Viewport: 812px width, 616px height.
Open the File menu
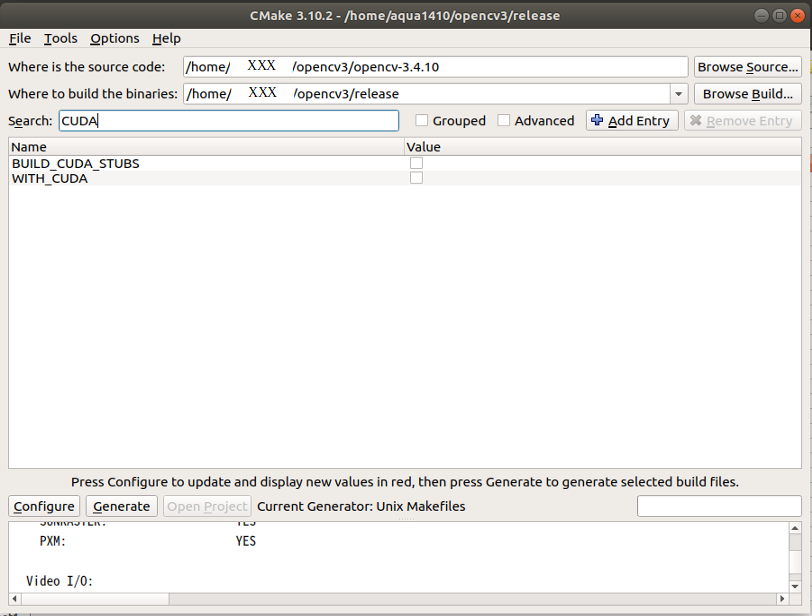(x=20, y=38)
